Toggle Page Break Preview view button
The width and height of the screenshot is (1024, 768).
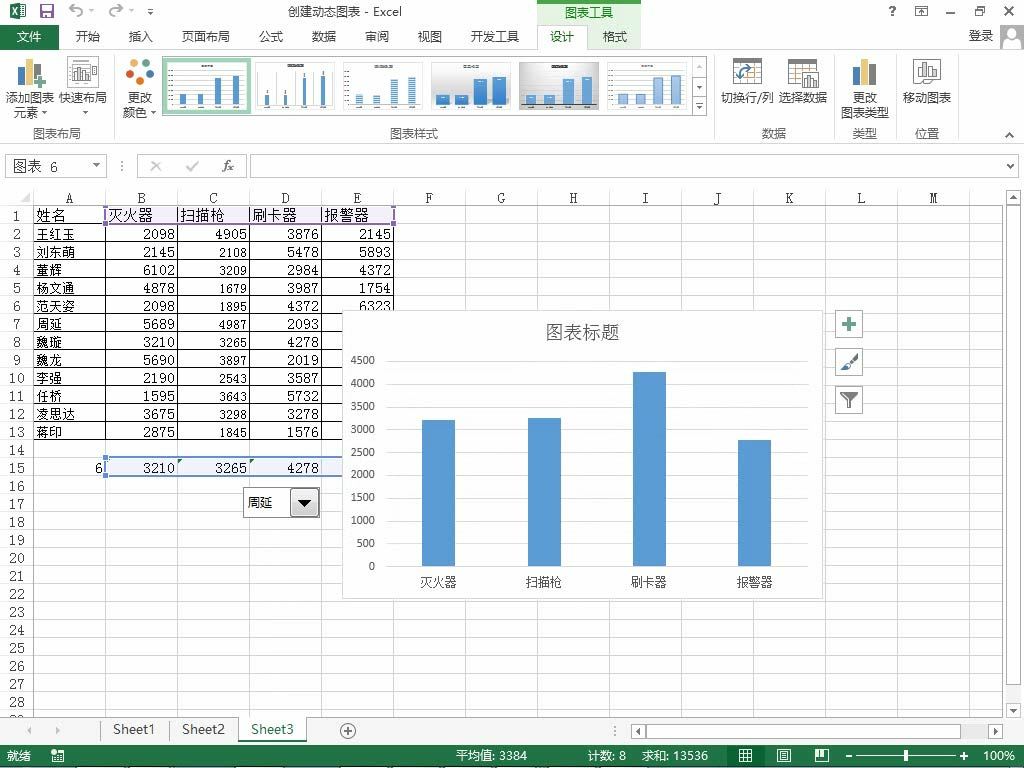[x=822, y=756]
